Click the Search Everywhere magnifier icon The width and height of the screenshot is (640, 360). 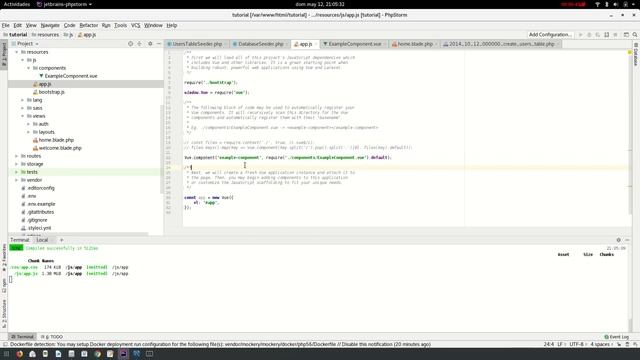point(635,35)
